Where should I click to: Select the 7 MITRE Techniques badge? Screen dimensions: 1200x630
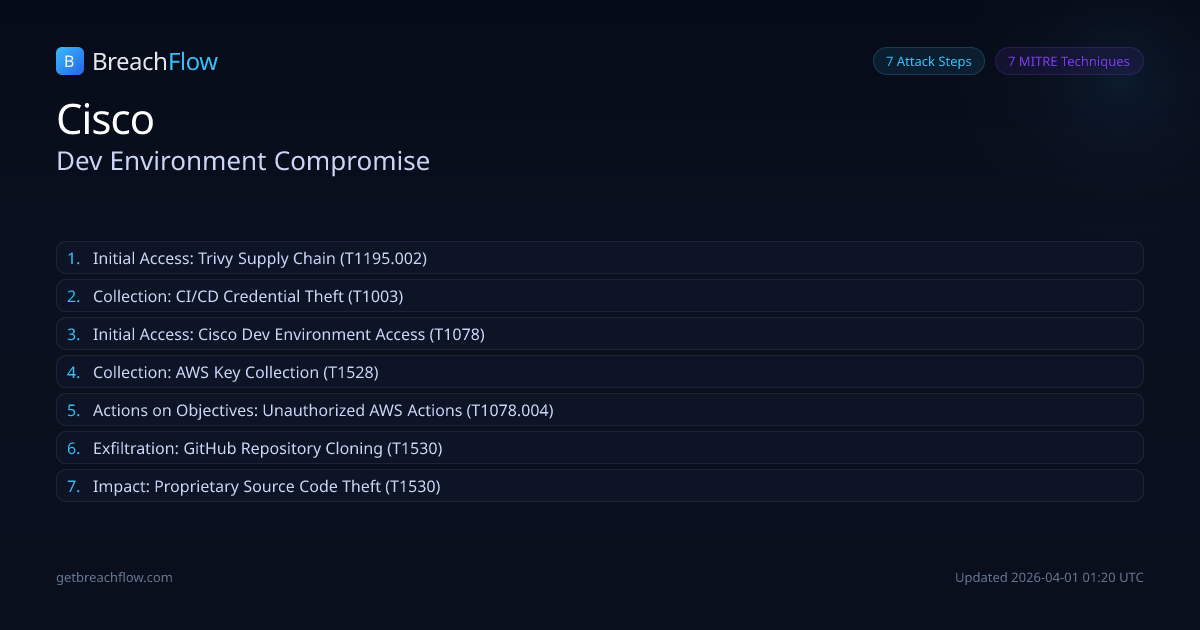[1068, 61]
